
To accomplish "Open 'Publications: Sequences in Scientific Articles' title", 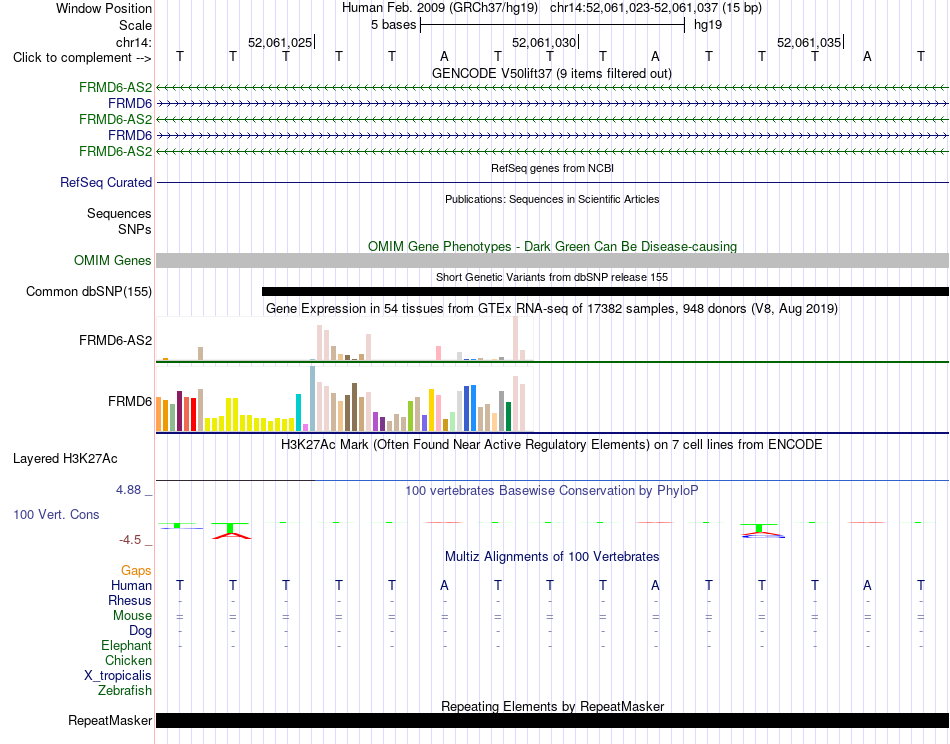I will pyautogui.click(x=552, y=199).
